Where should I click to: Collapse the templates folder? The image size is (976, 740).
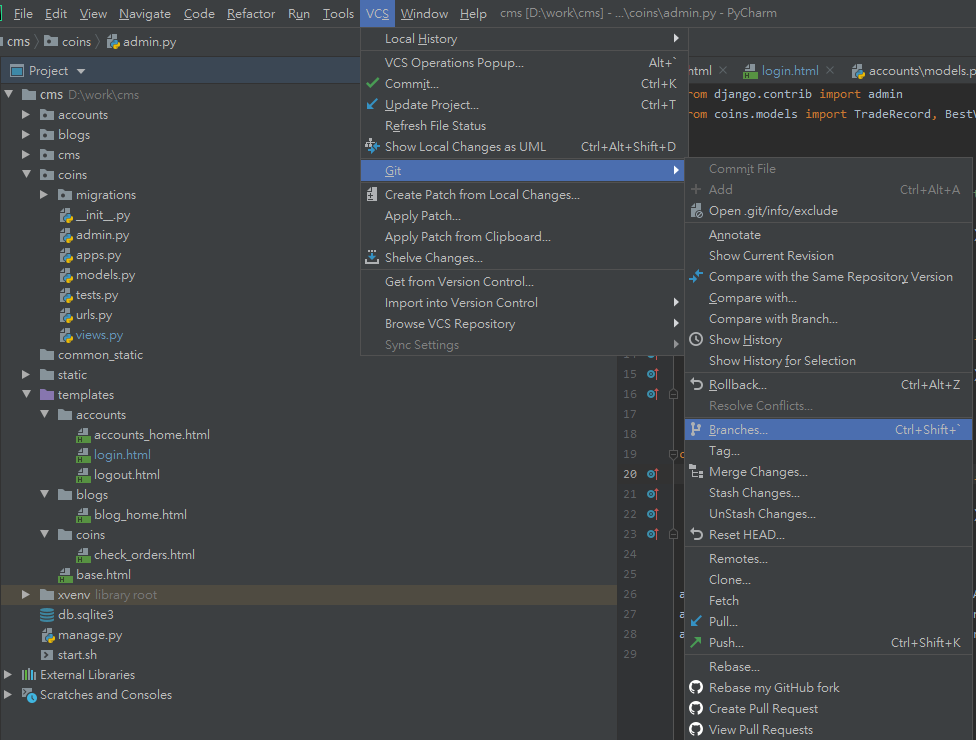point(26,394)
